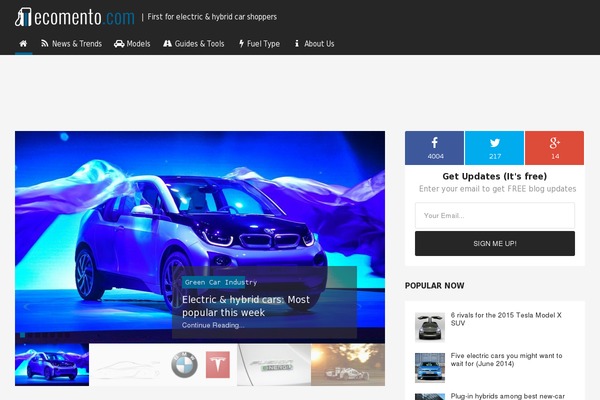Image resolution: width=600 pixels, height=400 pixels.
Task: Open the Green Car Industry category tag
Action: pos(220,282)
